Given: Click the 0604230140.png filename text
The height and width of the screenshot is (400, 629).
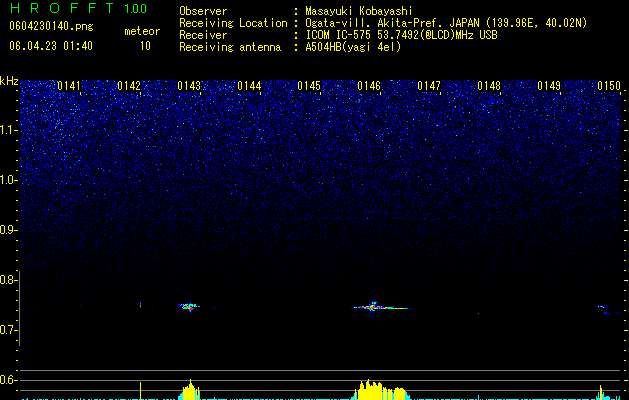Looking at the screenshot, I should [51, 26].
